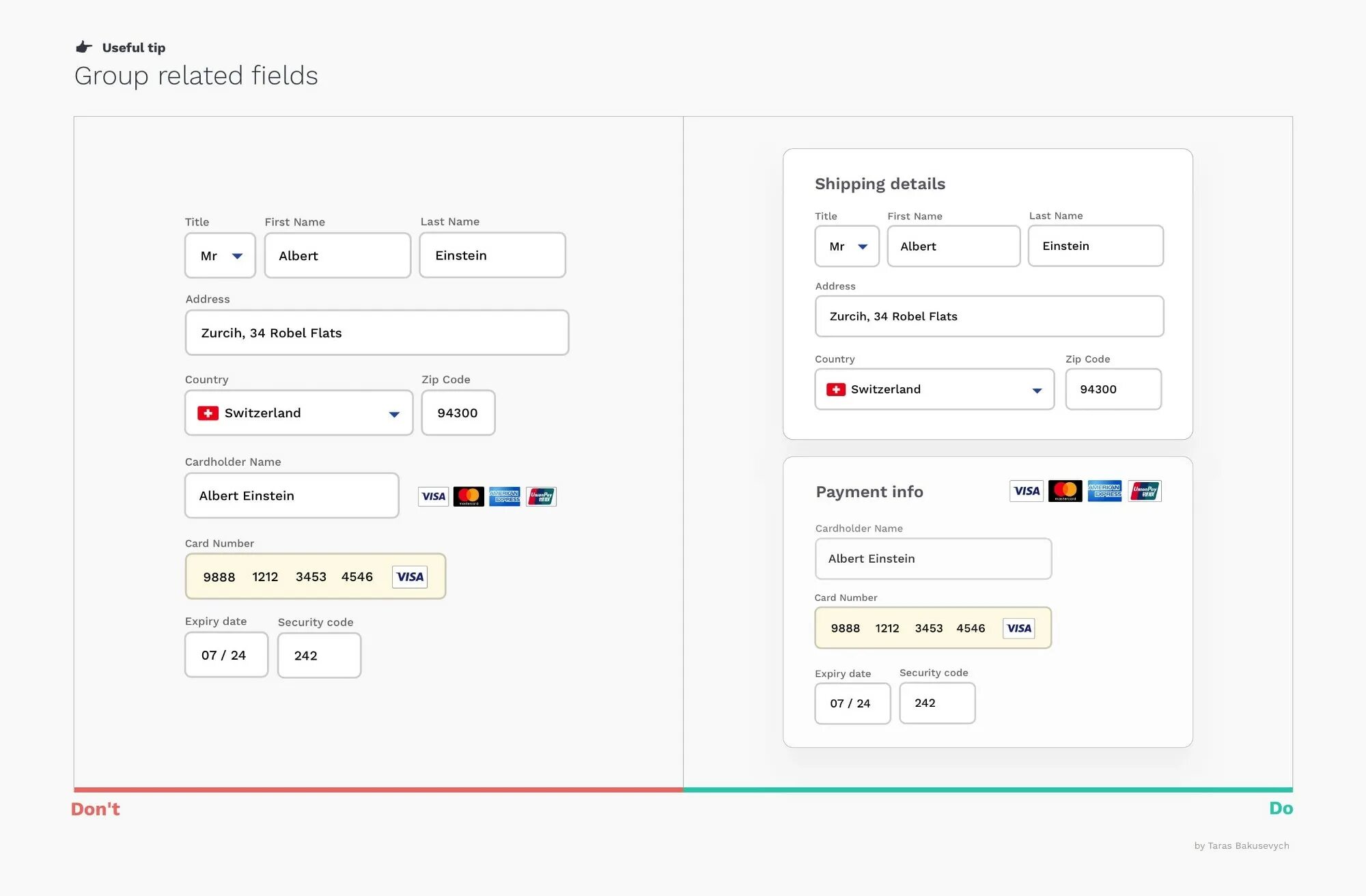Toggle the Title Mr dropdown in Shipping details
1366x896 pixels.
(x=846, y=246)
